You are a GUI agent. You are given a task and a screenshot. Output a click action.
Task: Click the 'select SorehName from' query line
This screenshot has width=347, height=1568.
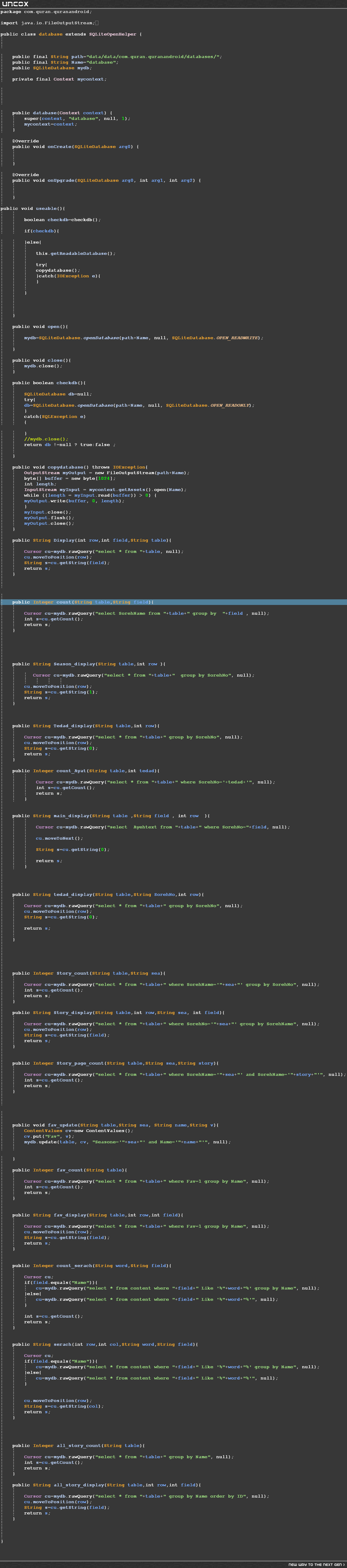click(147, 614)
